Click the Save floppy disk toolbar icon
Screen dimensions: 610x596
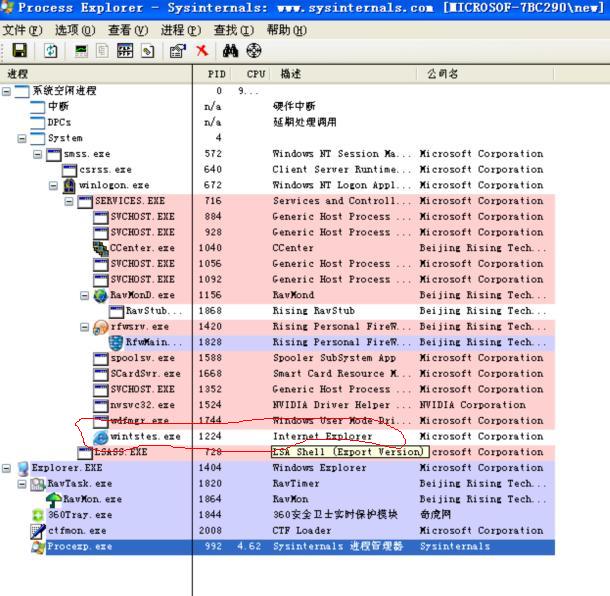[x=19, y=51]
